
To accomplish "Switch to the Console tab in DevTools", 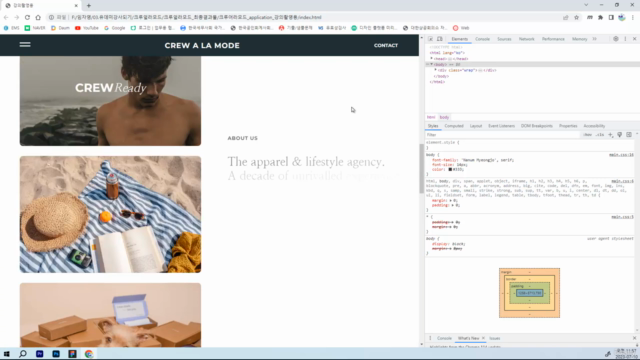I will tap(482, 39).
